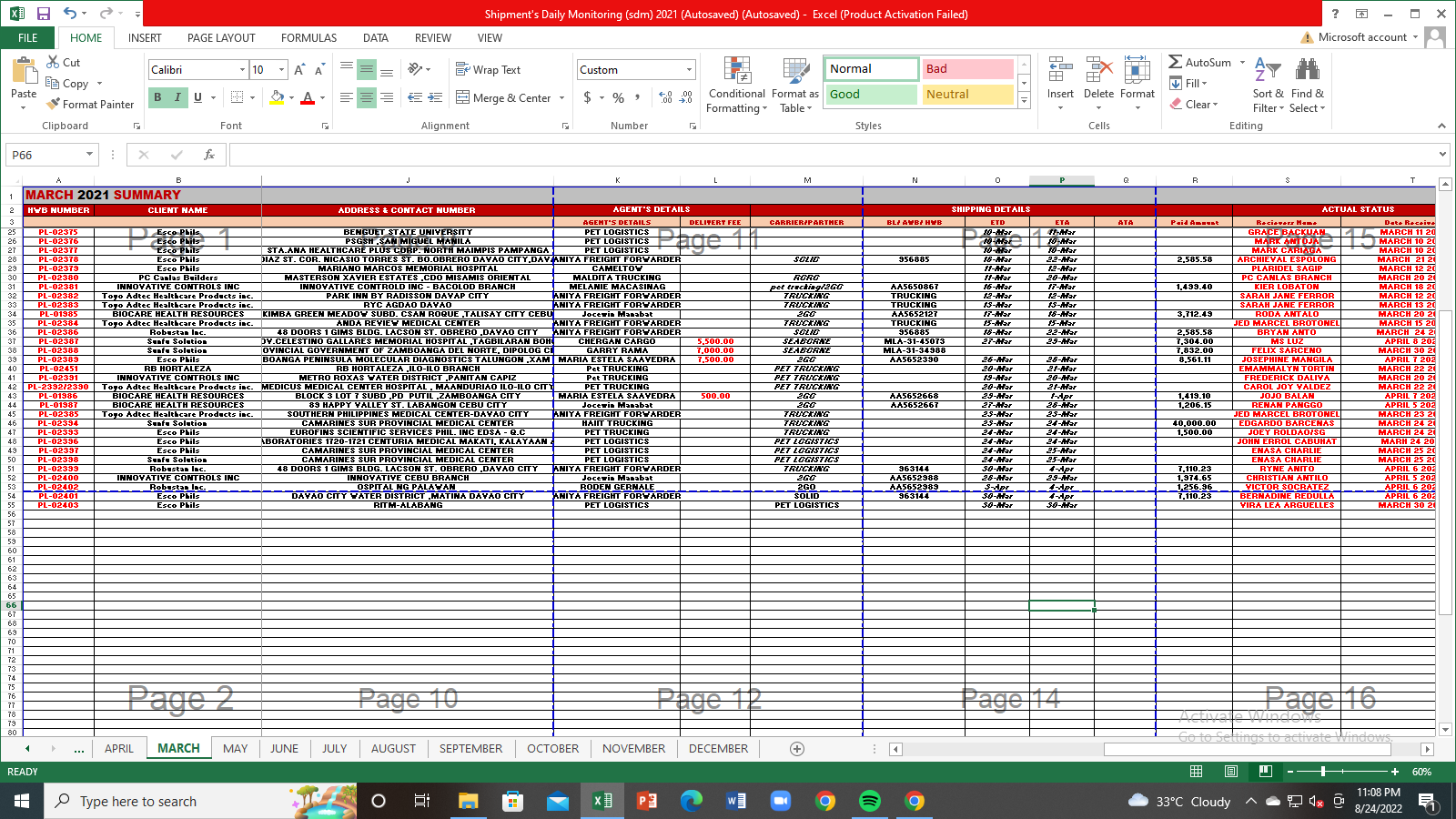The width and height of the screenshot is (1456, 819).
Task: Apply the yellow fill color
Action: click(x=277, y=97)
